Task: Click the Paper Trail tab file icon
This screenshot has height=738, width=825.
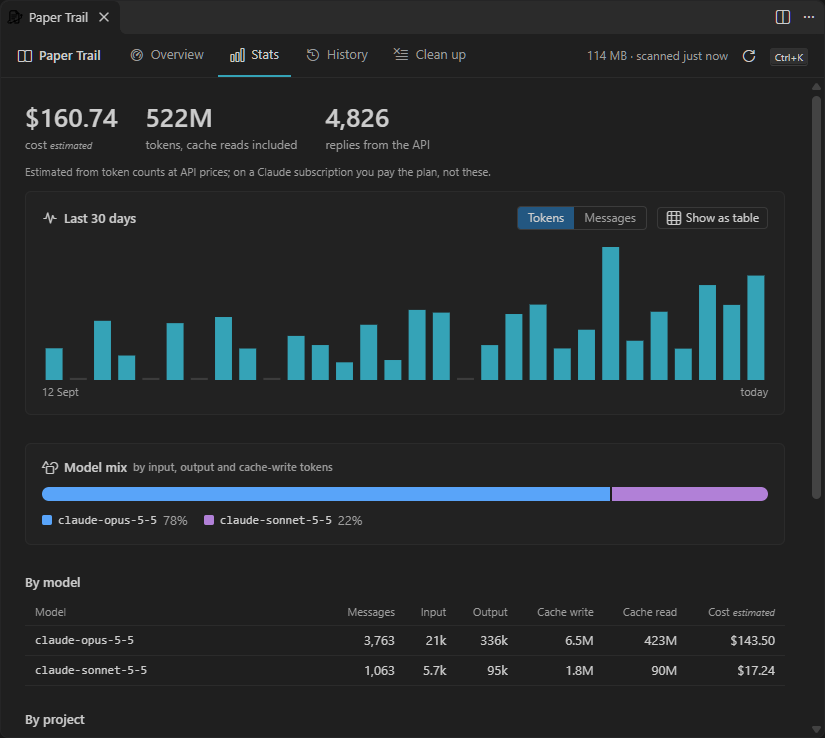Action: coord(15,17)
